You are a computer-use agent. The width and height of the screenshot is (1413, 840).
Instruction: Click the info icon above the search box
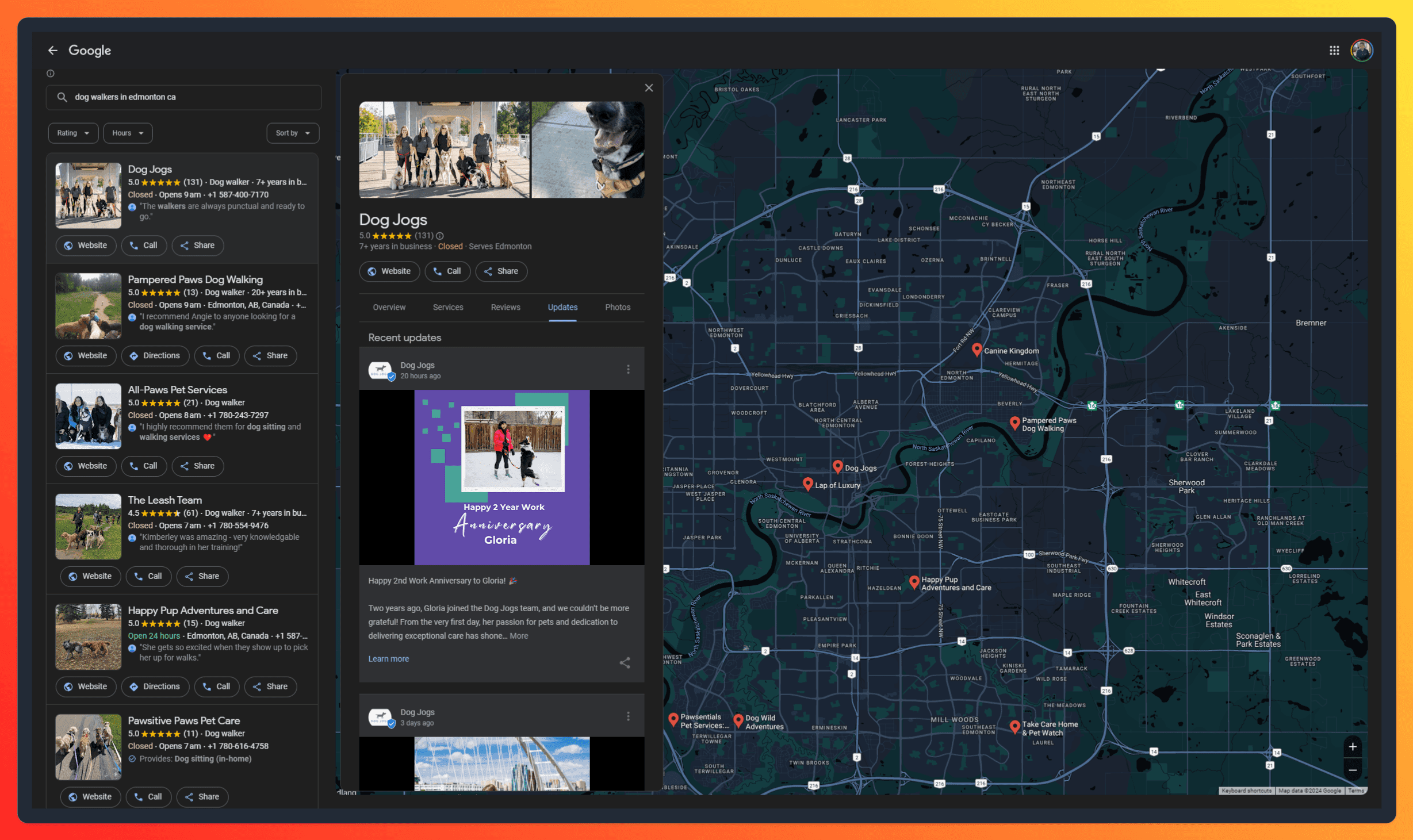pyautogui.click(x=51, y=74)
